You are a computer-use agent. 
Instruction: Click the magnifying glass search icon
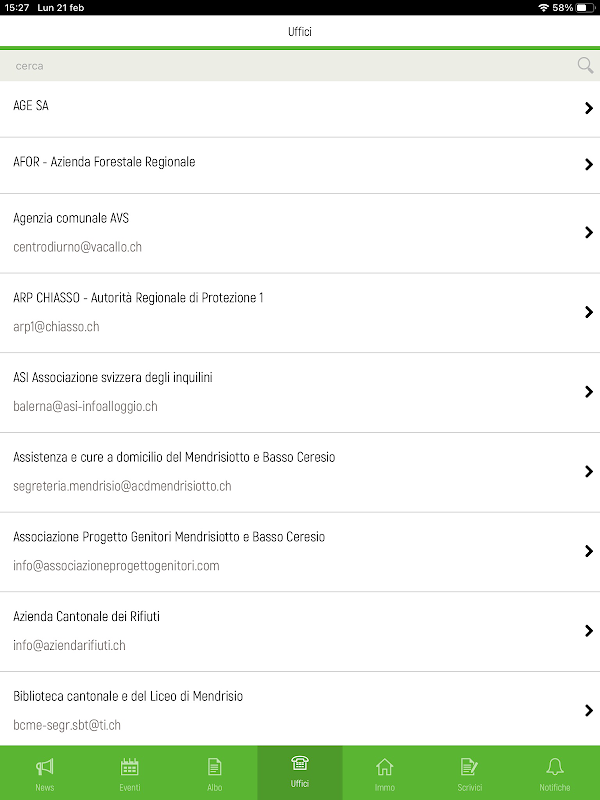click(x=585, y=66)
